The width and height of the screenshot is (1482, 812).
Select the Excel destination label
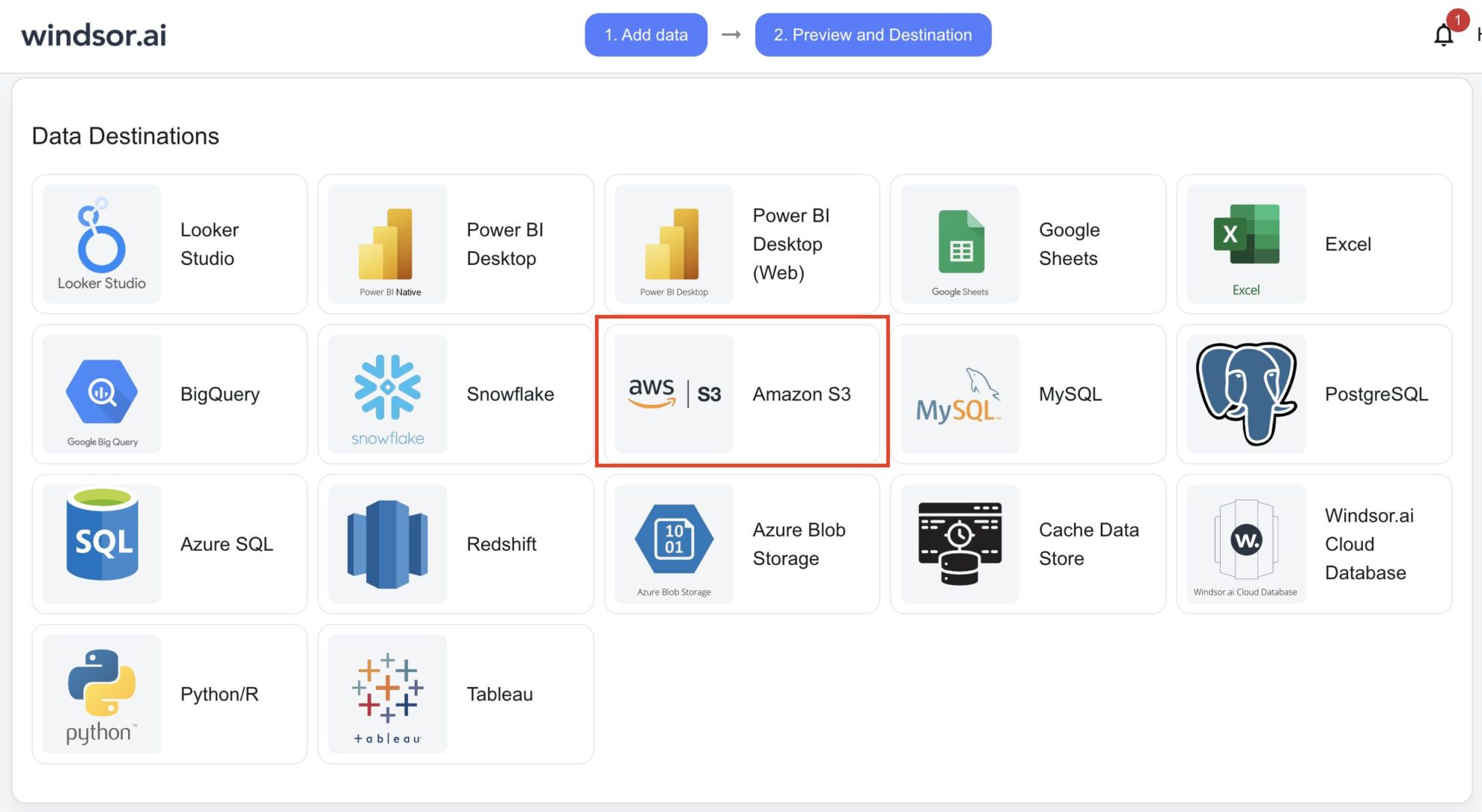[1348, 244]
